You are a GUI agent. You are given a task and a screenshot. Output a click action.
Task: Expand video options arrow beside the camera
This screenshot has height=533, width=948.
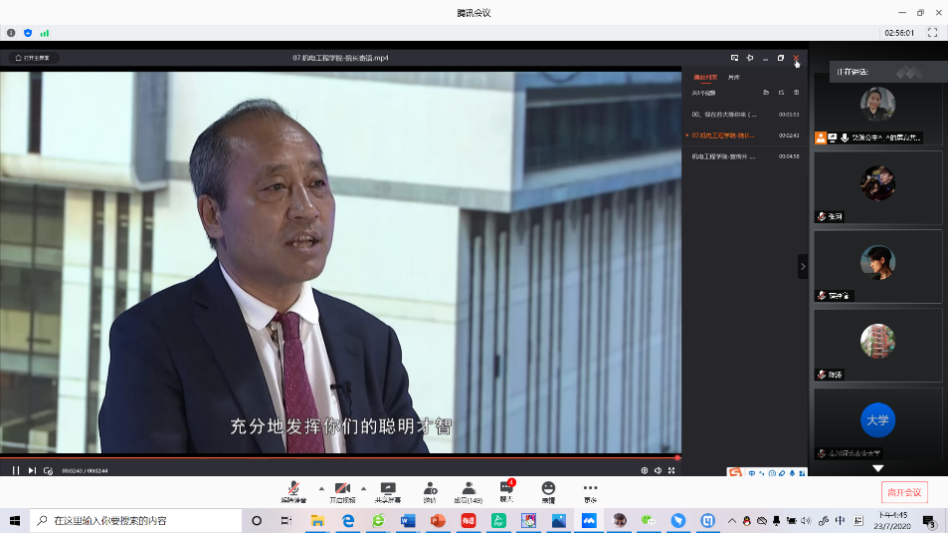coord(363,488)
